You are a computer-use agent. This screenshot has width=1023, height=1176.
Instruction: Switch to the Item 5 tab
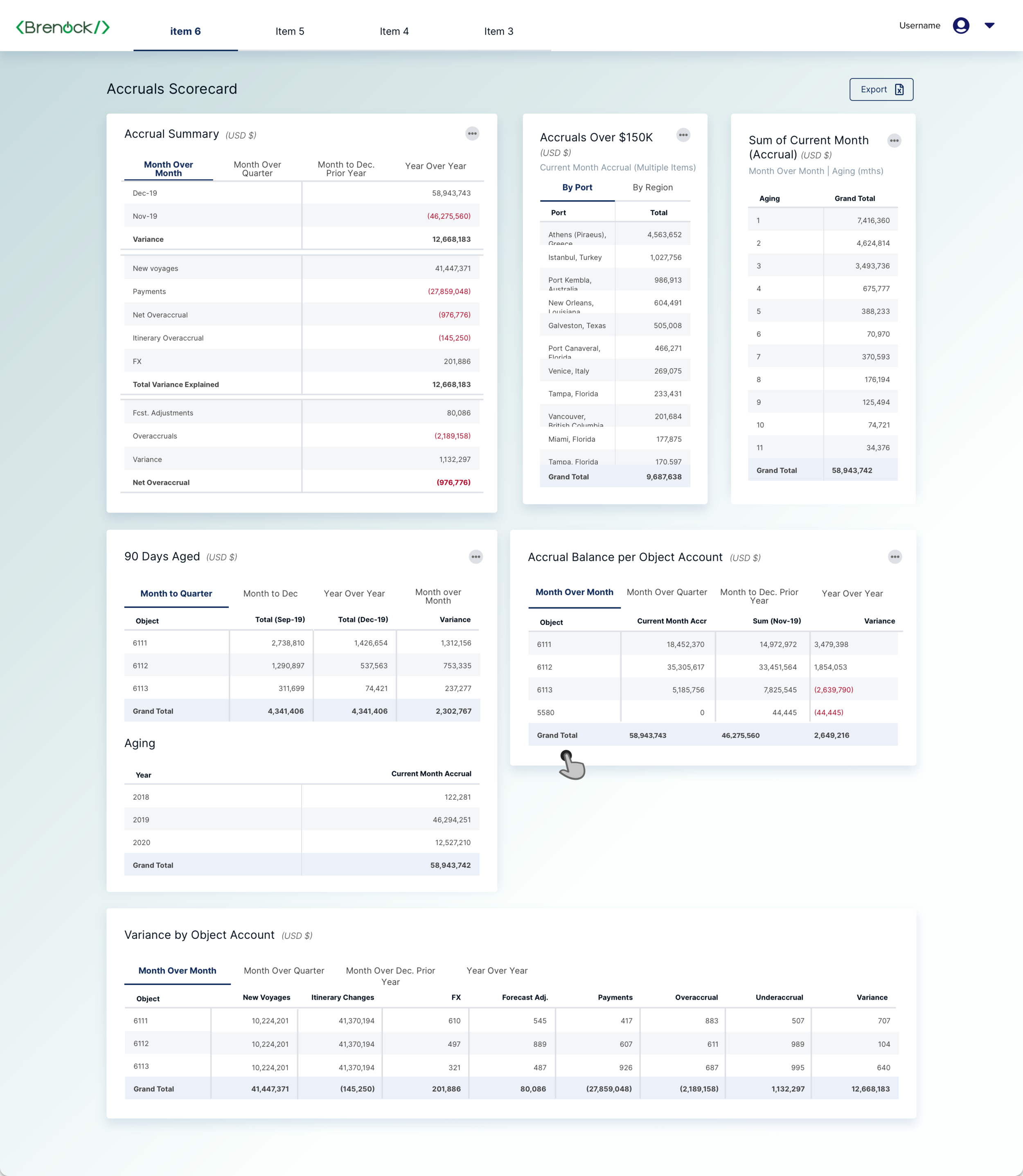point(290,31)
